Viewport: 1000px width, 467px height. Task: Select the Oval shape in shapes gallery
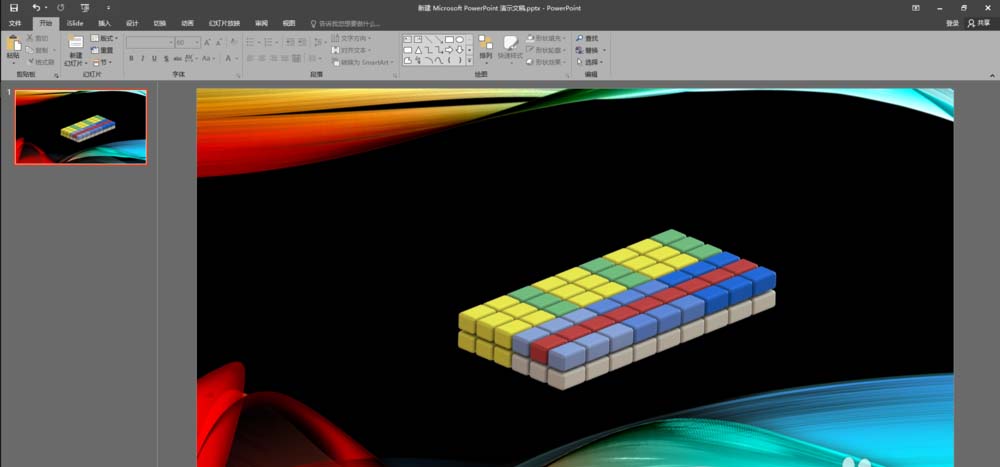pyautogui.click(x=459, y=39)
